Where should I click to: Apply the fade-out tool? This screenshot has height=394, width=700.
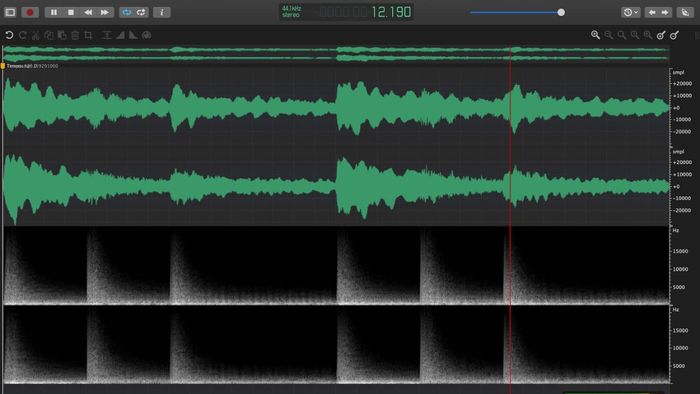[133, 35]
